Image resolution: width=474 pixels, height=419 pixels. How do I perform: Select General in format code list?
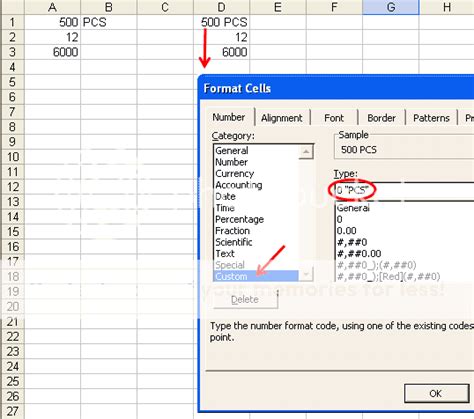click(405, 208)
